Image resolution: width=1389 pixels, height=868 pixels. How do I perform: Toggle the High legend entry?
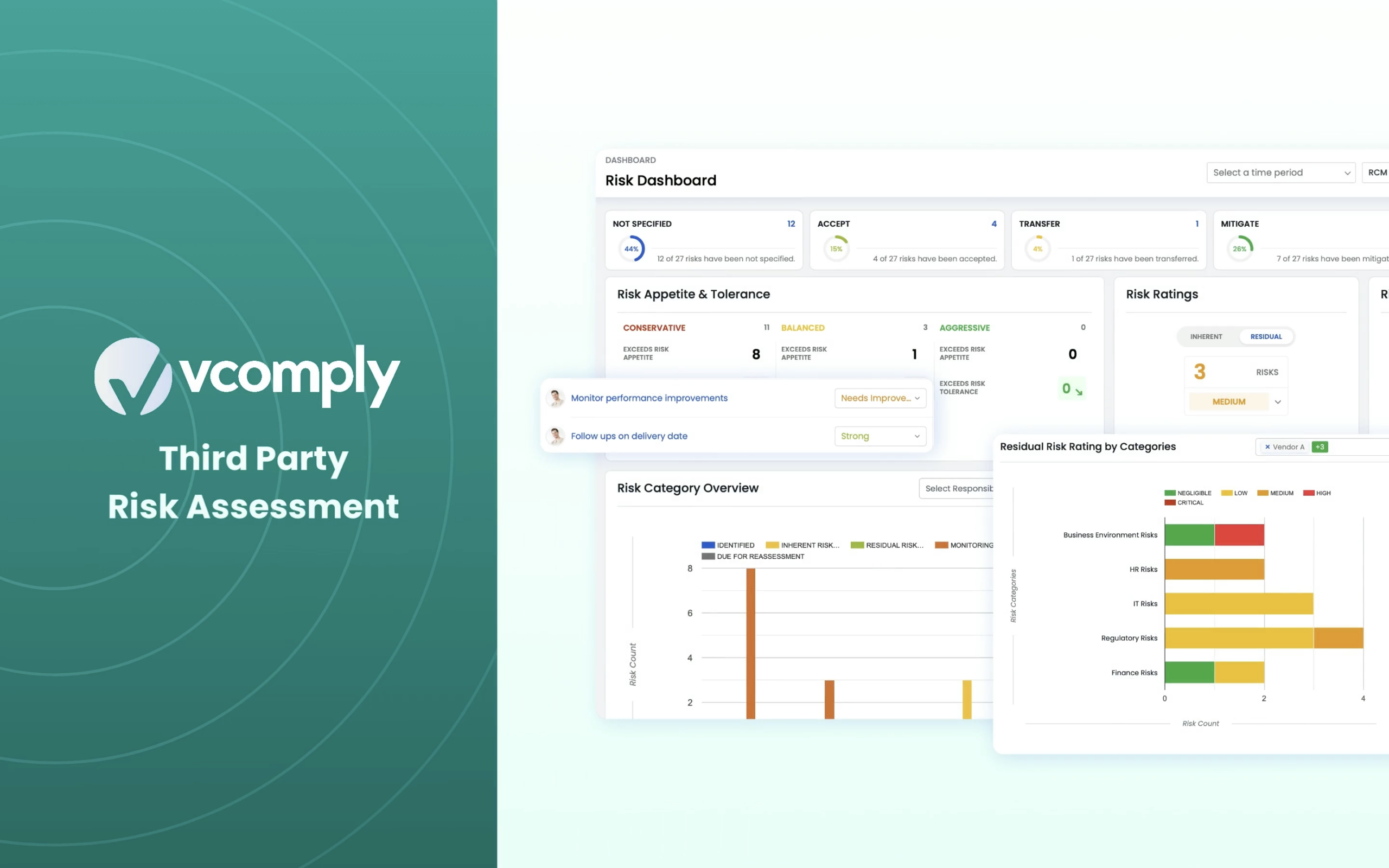[x=1317, y=493]
